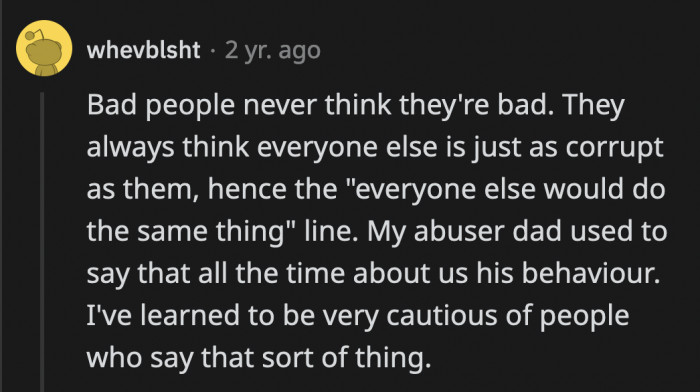Click the word "corrupt" in the comment

614,148
